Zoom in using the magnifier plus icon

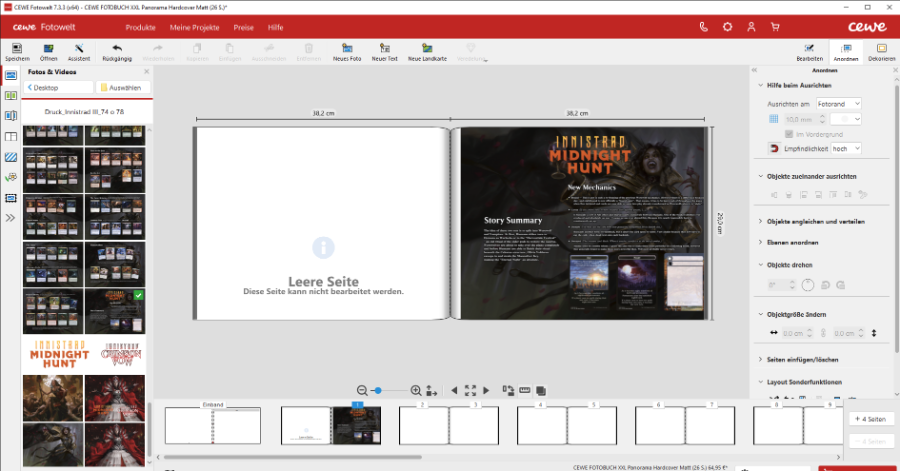(416, 390)
